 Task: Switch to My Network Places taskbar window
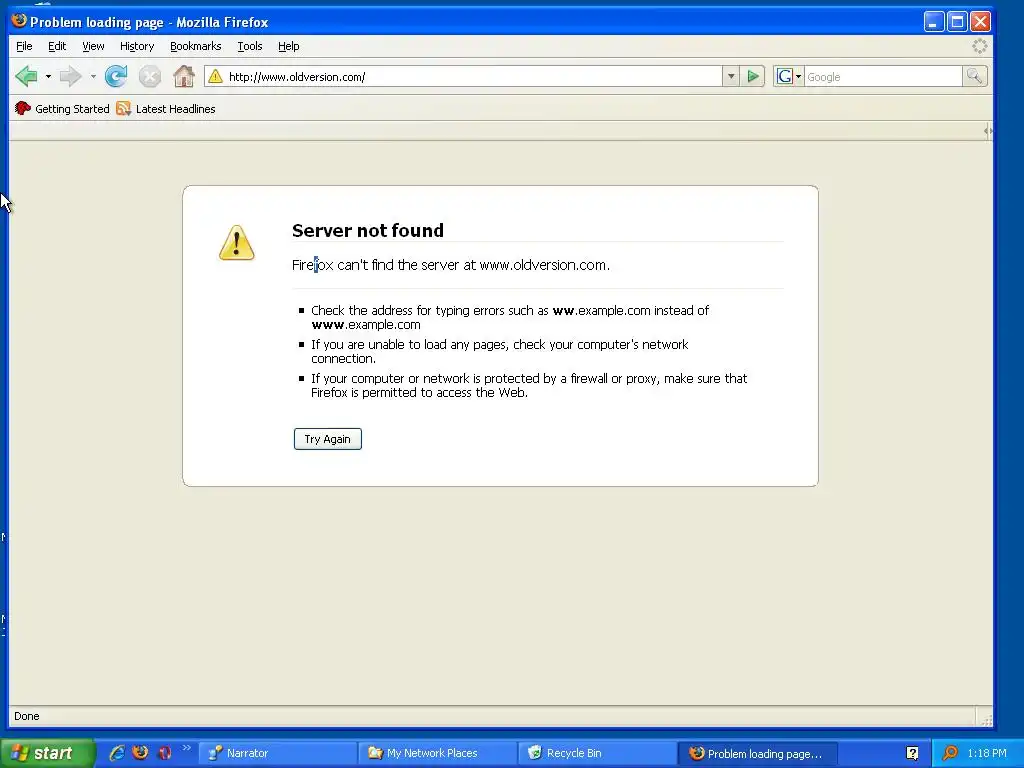coord(436,753)
